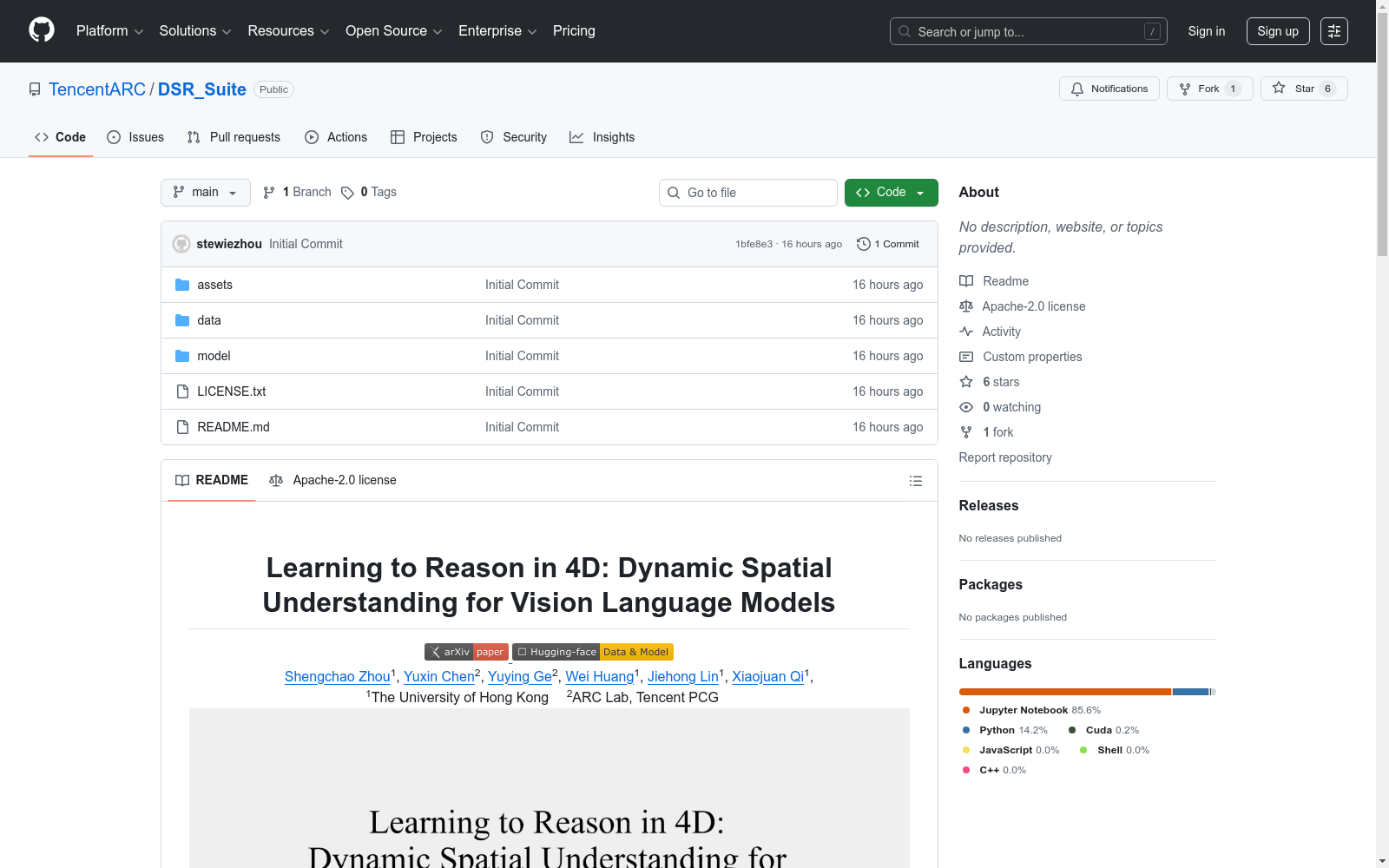Open Shengchao Zhou author link
The image size is (1389, 868).
338,676
